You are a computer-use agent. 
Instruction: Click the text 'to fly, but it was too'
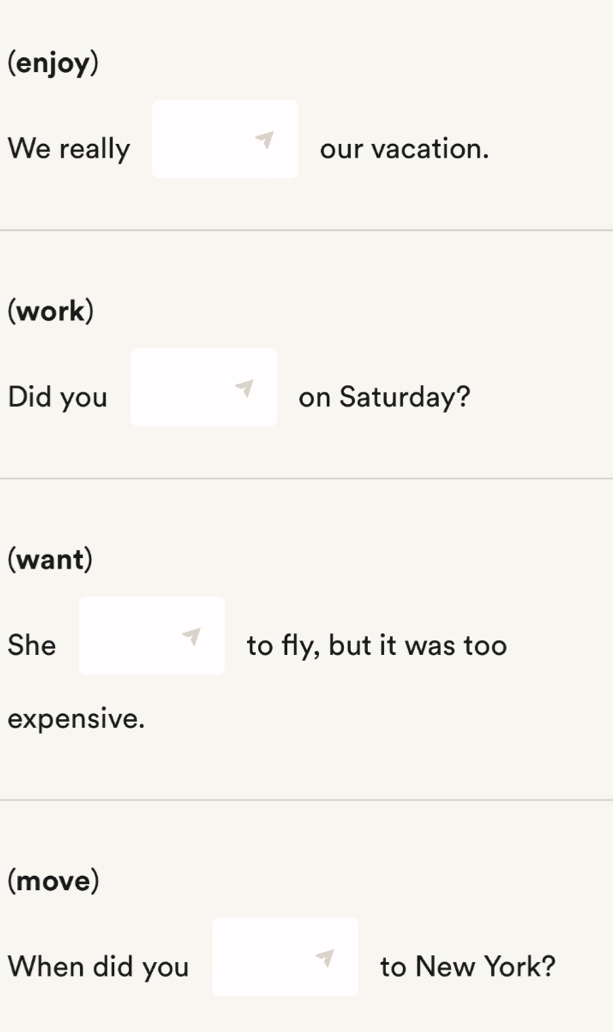pyautogui.click(x=377, y=645)
